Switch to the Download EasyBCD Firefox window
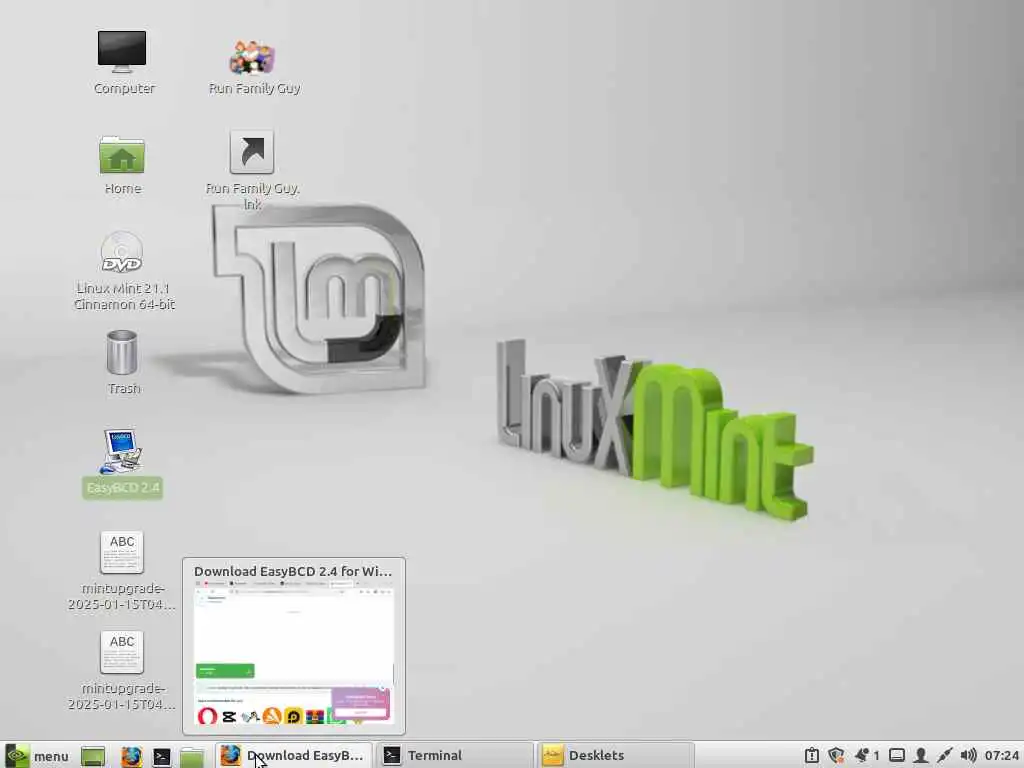The height and width of the screenshot is (768, 1024). [x=294, y=756]
